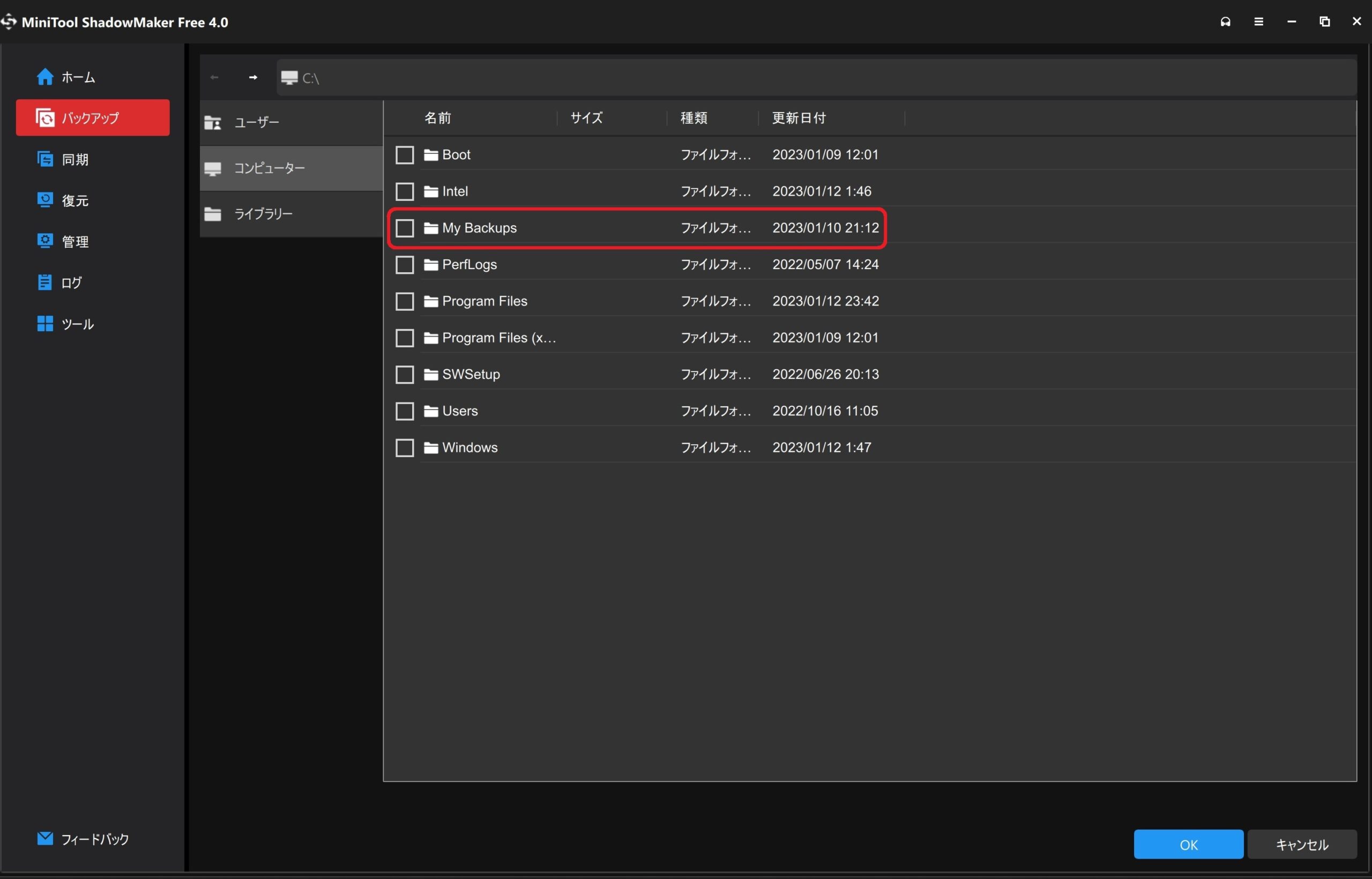This screenshot has width=1372, height=879.
Task: Check the Program Files folder checkbox
Action: pyautogui.click(x=405, y=301)
